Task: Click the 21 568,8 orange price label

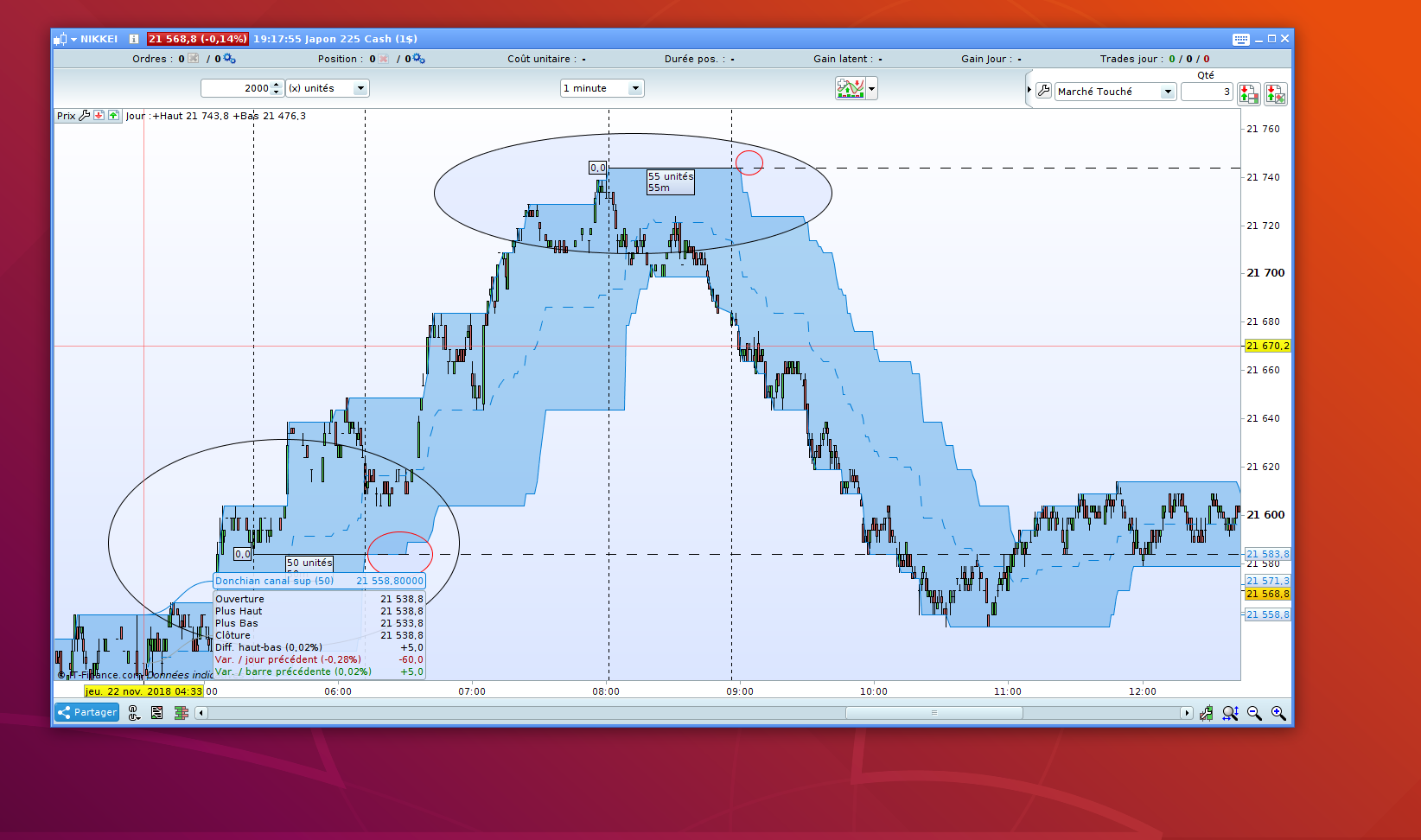Action: pos(1267,594)
